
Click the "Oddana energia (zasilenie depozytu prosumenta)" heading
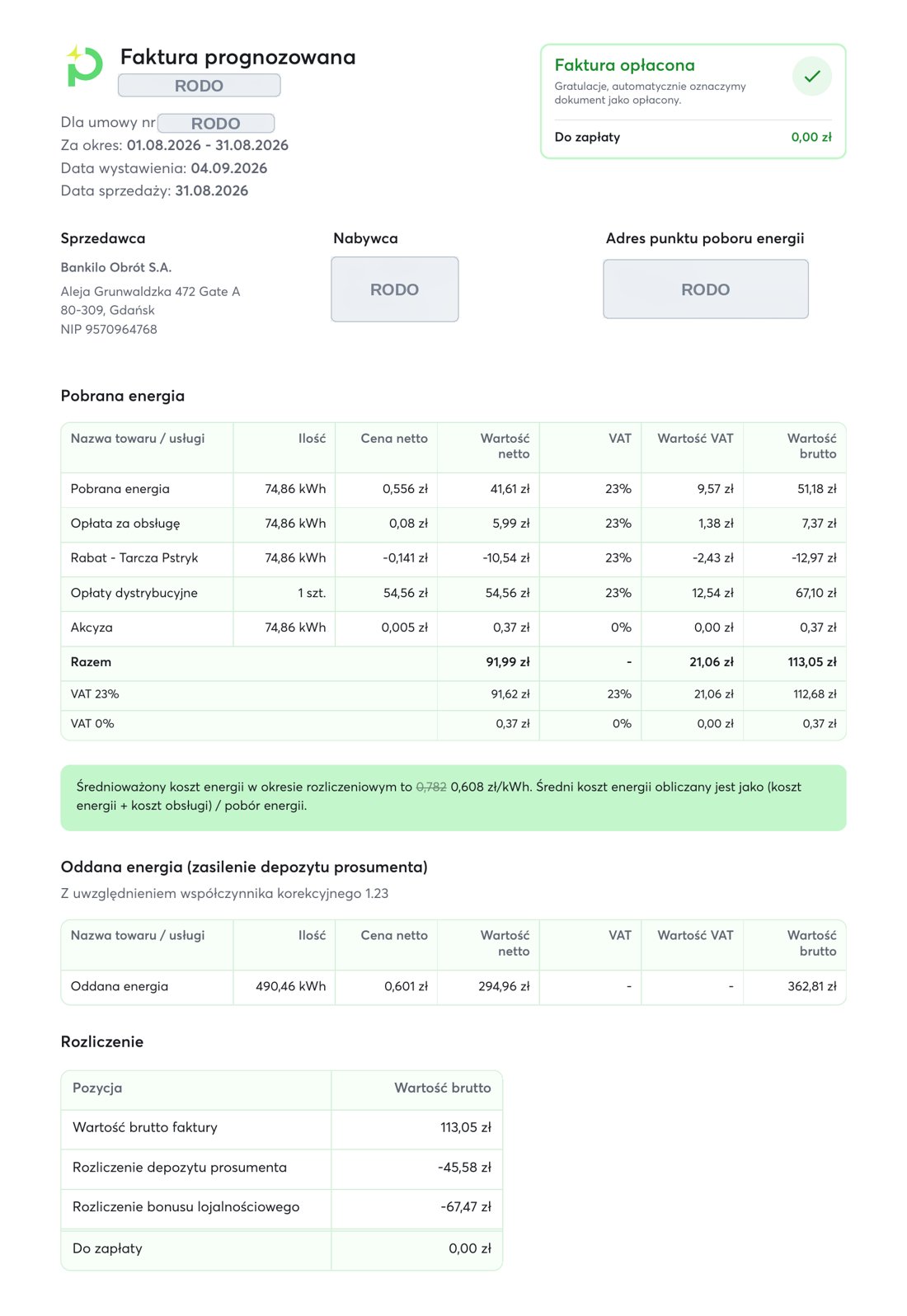pyautogui.click(x=244, y=867)
